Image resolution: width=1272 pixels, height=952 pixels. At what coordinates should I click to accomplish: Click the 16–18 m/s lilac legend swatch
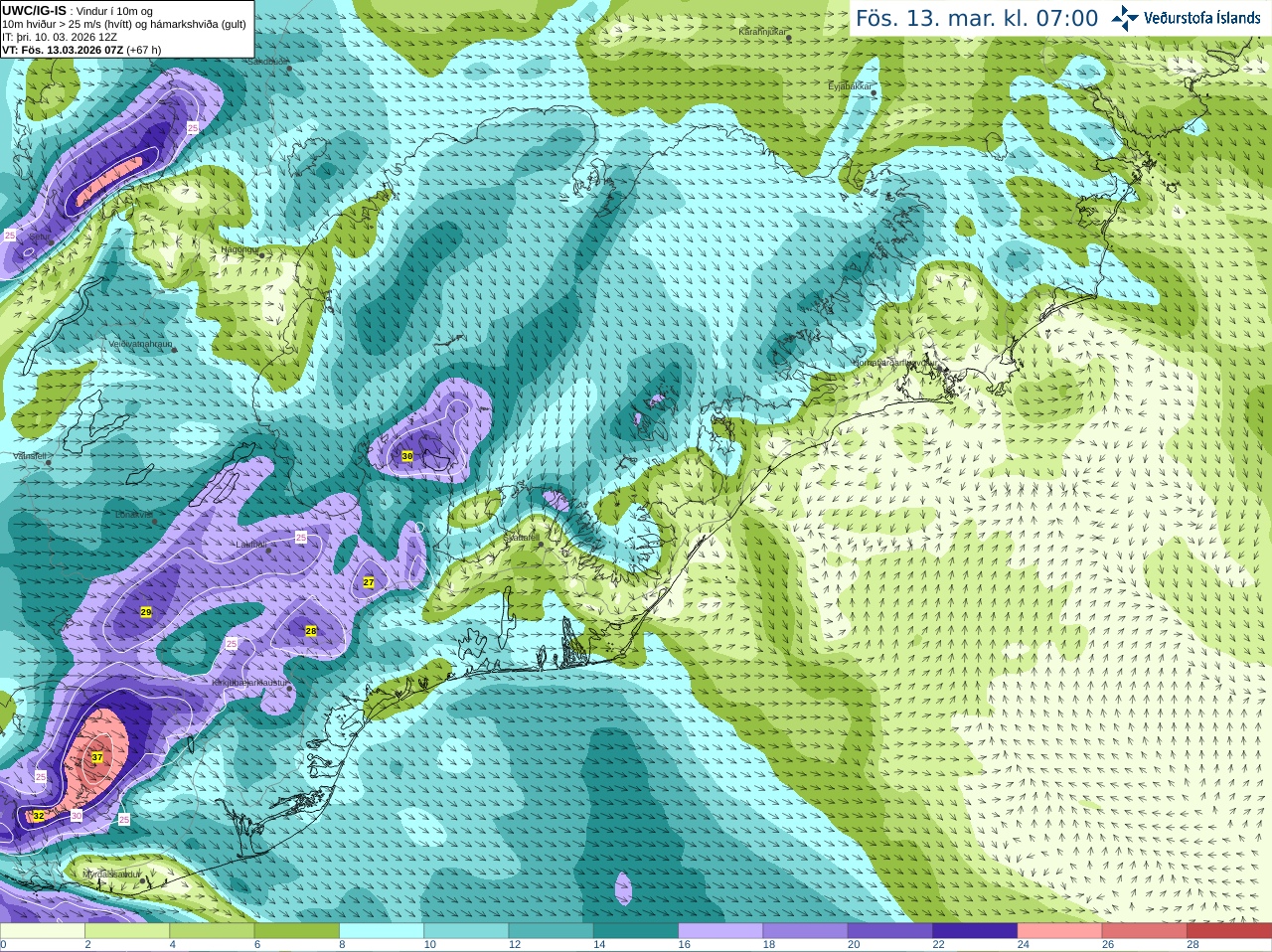tap(720, 931)
